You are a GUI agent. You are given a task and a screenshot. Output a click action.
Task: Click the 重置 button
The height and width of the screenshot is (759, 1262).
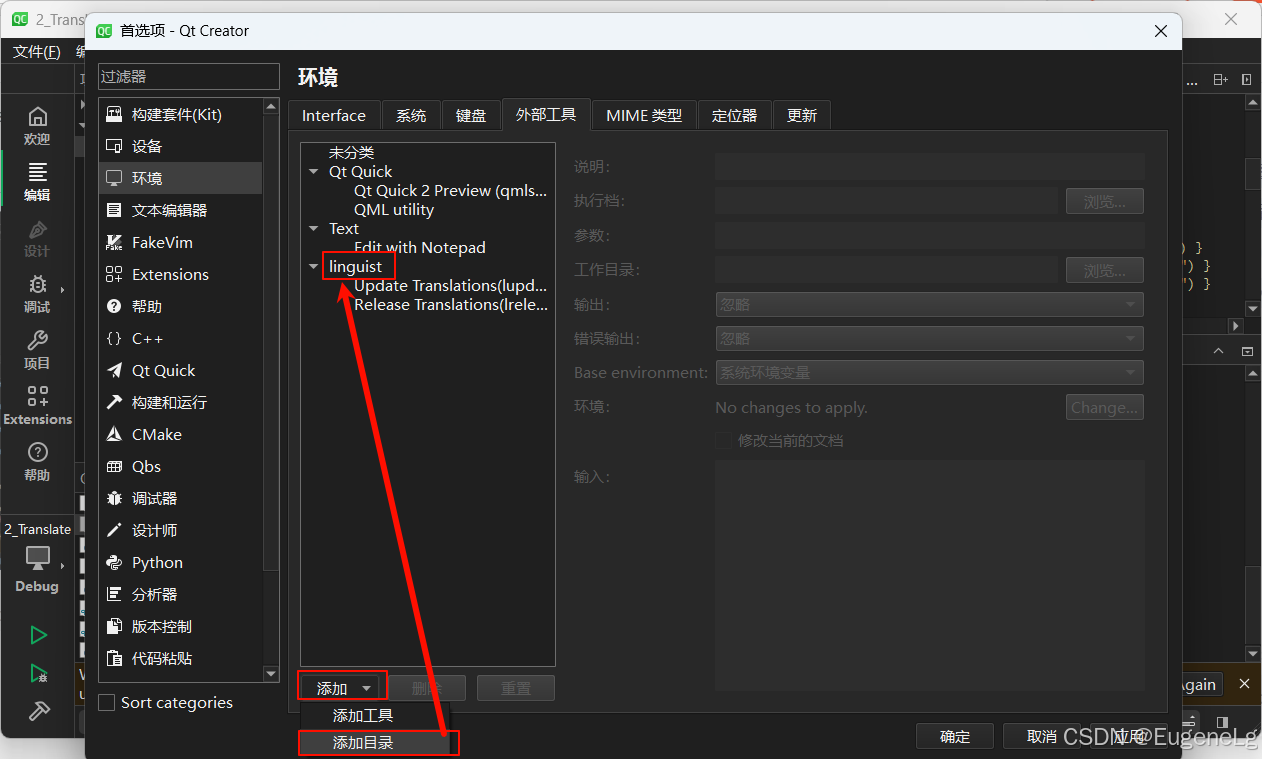tap(515, 688)
